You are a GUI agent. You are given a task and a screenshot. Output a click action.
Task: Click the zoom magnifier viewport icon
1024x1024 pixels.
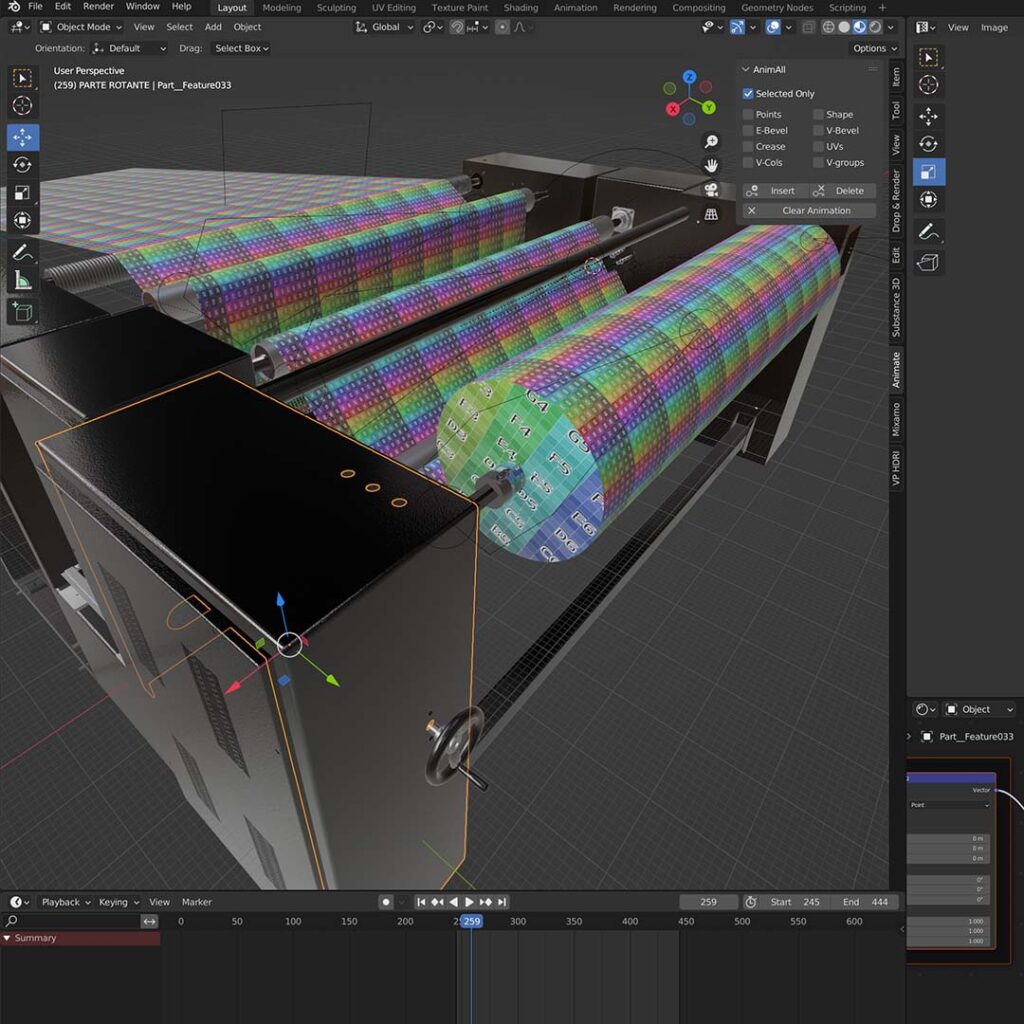tap(711, 142)
